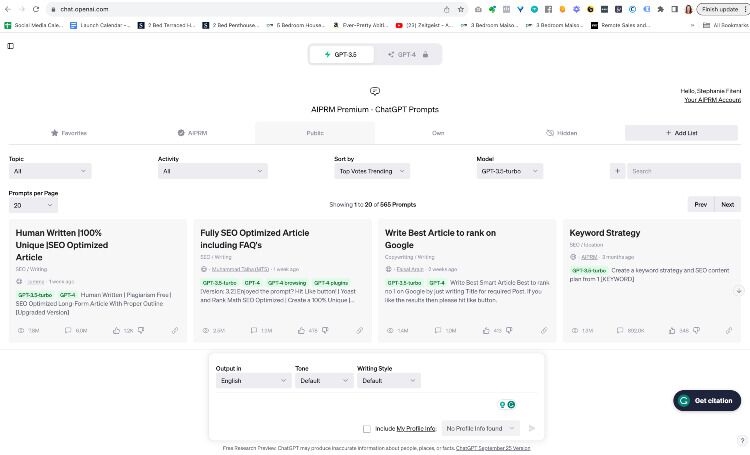This screenshot has height=455, width=750.
Task: Click the Add List button
Action: [x=682, y=132]
